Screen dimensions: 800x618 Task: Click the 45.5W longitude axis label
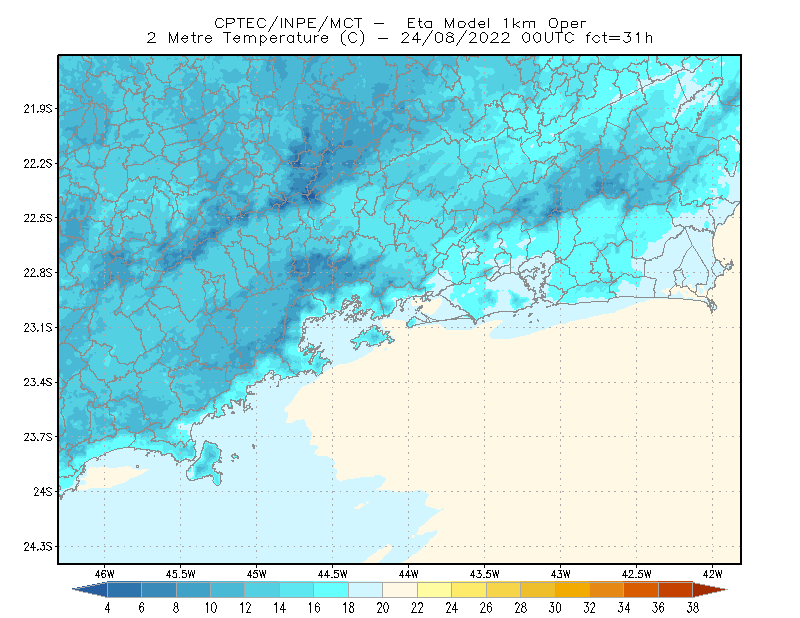click(180, 574)
